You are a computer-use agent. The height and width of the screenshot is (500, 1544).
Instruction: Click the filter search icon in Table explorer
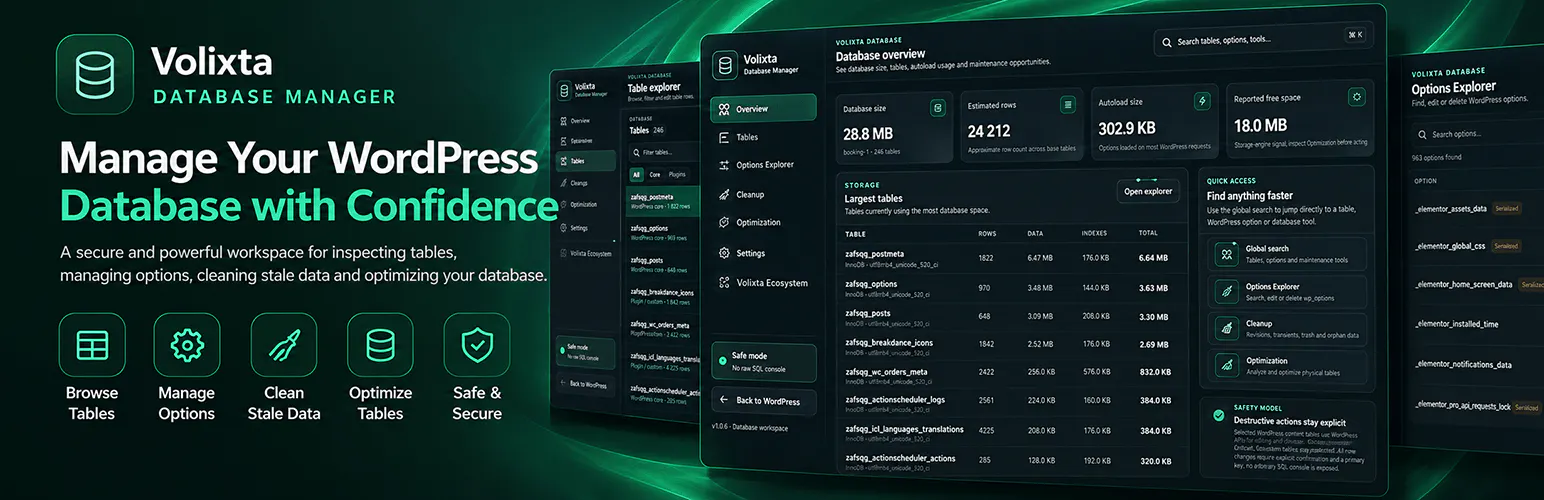pos(636,152)
